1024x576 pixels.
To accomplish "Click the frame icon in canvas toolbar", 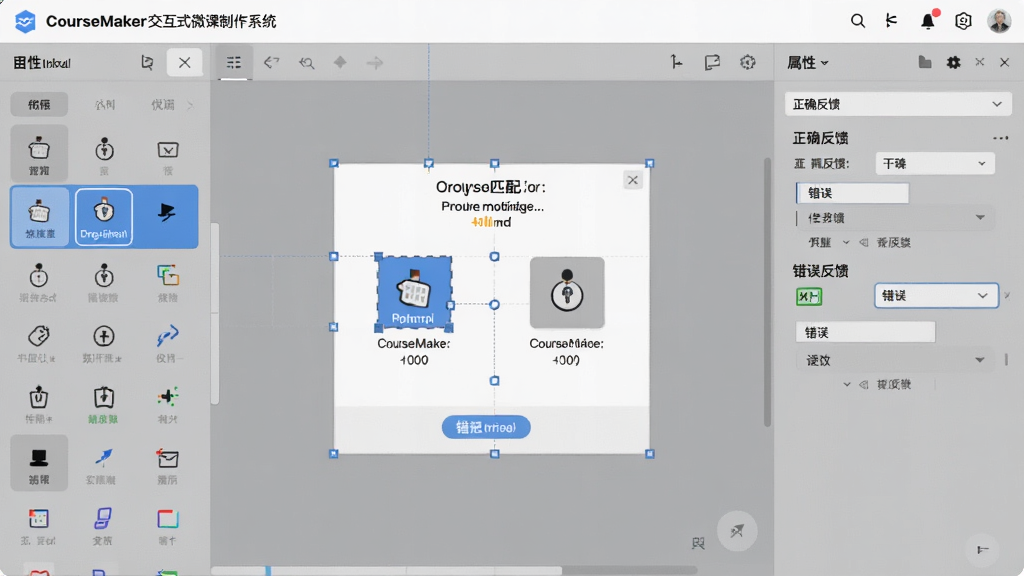I will 712,62.
